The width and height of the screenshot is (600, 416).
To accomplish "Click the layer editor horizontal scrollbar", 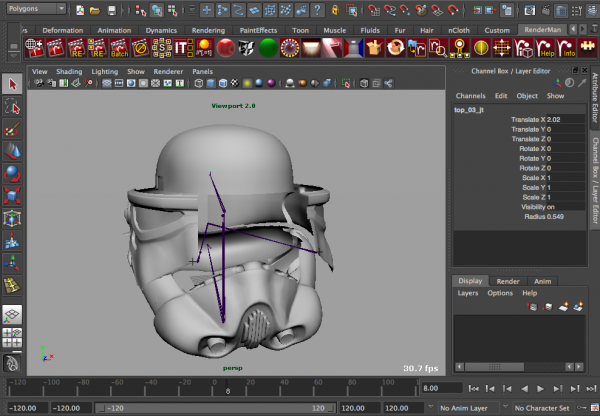I will point(494,367).
